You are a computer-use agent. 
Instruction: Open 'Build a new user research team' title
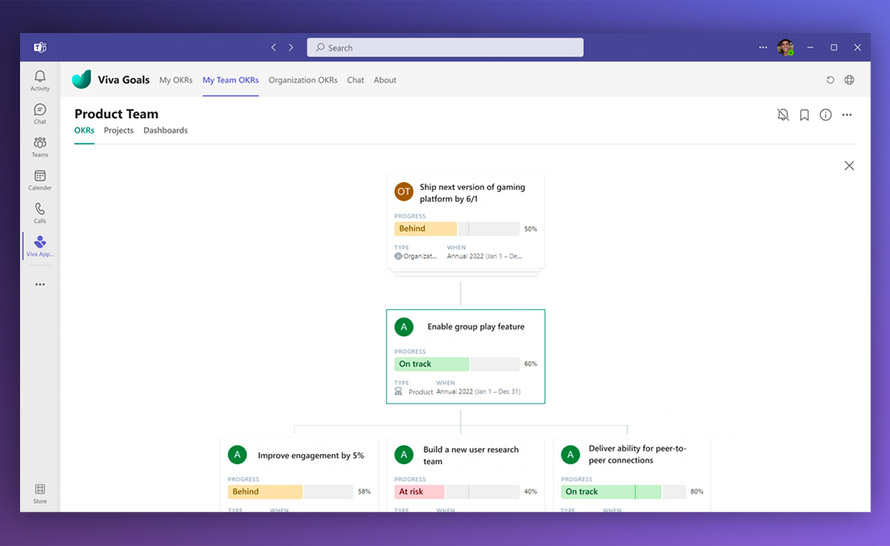click(x=471, y=455)
